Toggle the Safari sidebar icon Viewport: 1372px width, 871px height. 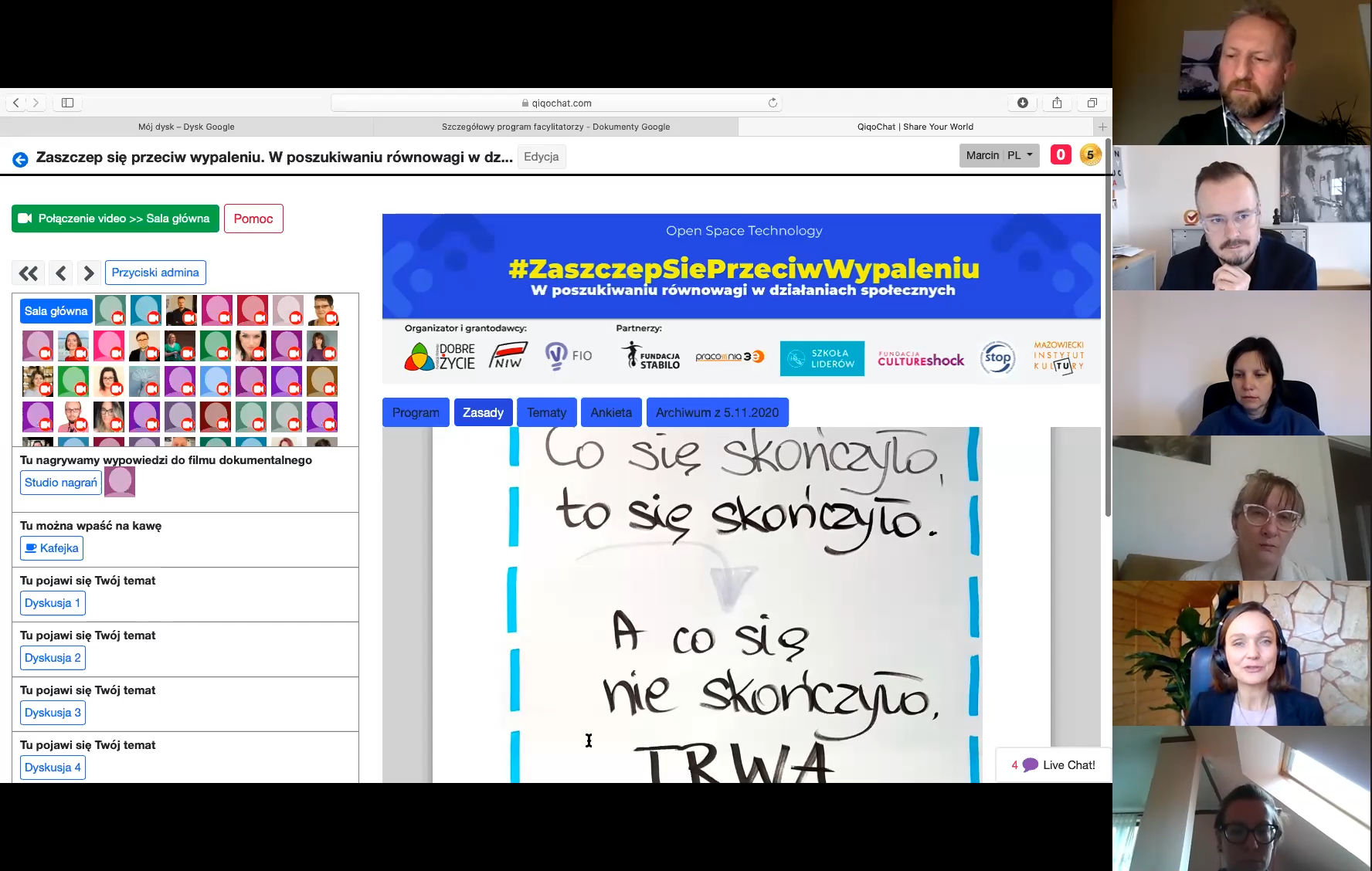[x=68, y=103]
